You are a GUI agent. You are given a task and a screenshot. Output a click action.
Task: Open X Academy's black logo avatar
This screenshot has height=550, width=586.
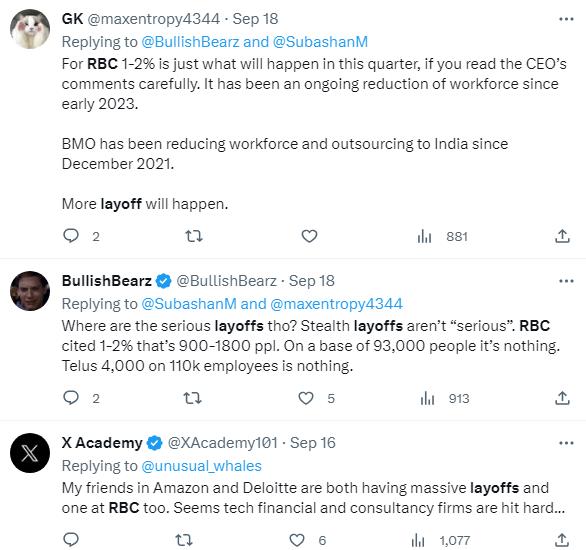(30, 453)
